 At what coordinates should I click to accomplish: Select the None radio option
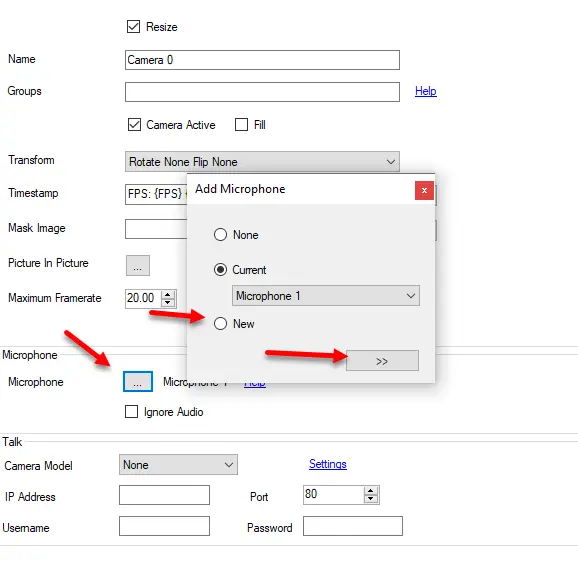[220, 234]
